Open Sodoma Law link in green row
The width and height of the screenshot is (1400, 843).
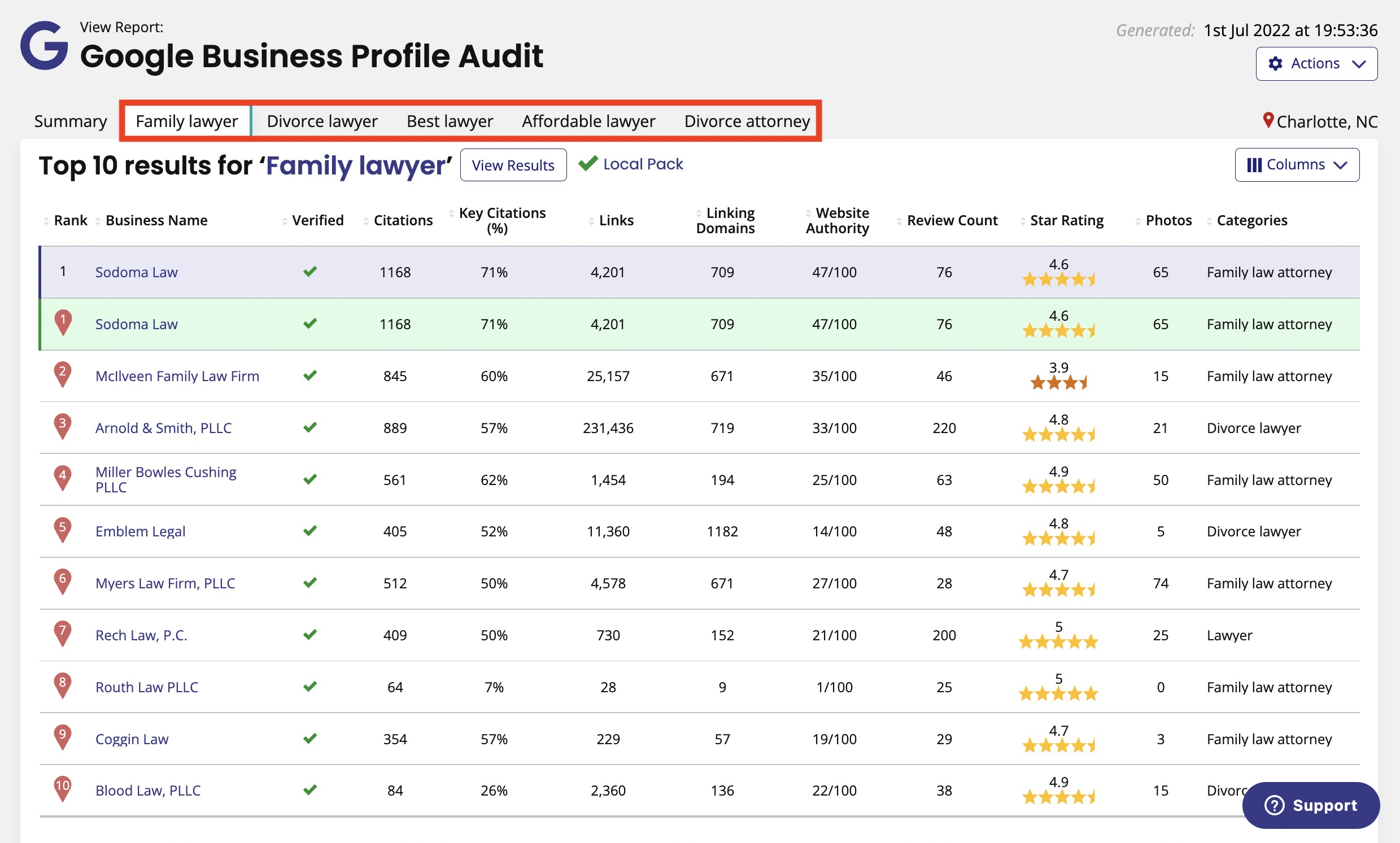(x=136, y=324)
